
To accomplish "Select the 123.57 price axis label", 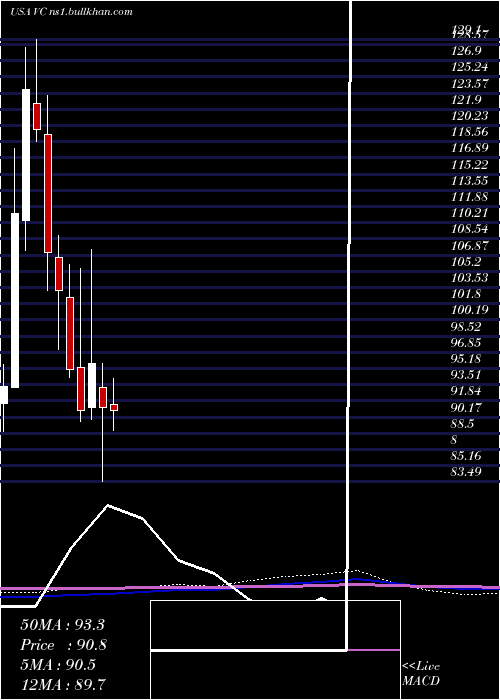I will 470,83.
